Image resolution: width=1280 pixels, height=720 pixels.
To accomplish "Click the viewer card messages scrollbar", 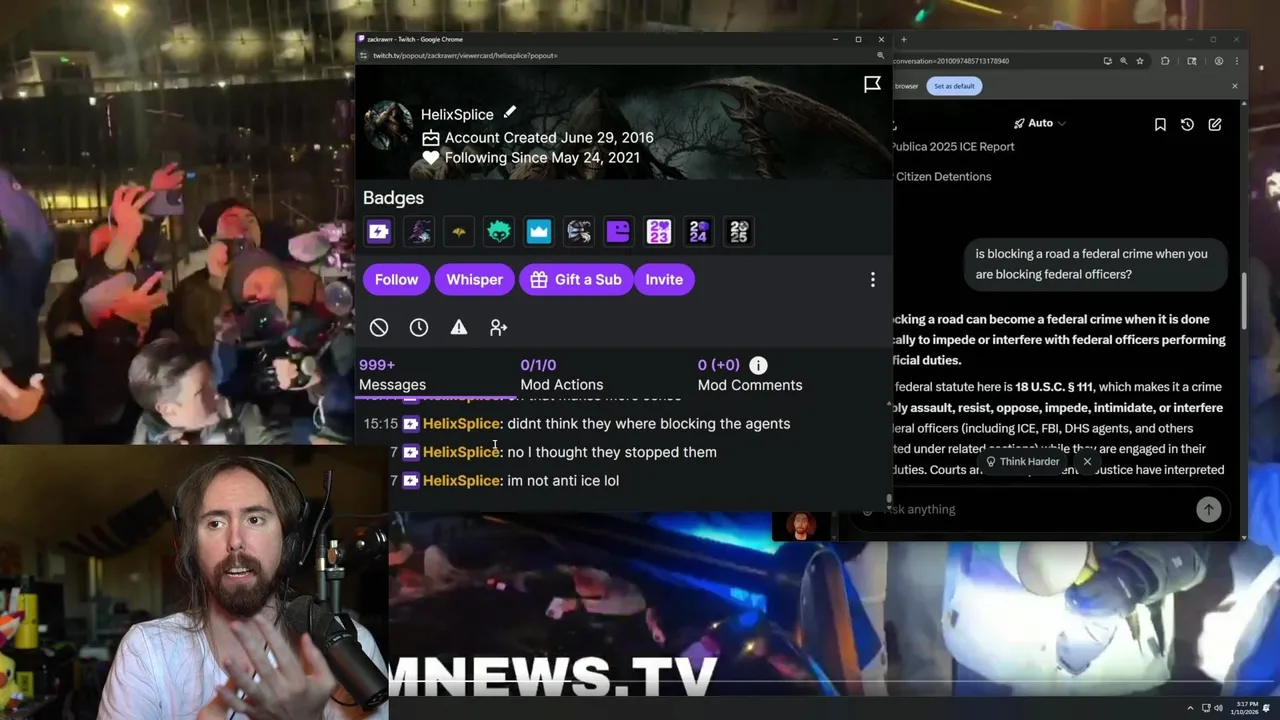I will point(888,498).
